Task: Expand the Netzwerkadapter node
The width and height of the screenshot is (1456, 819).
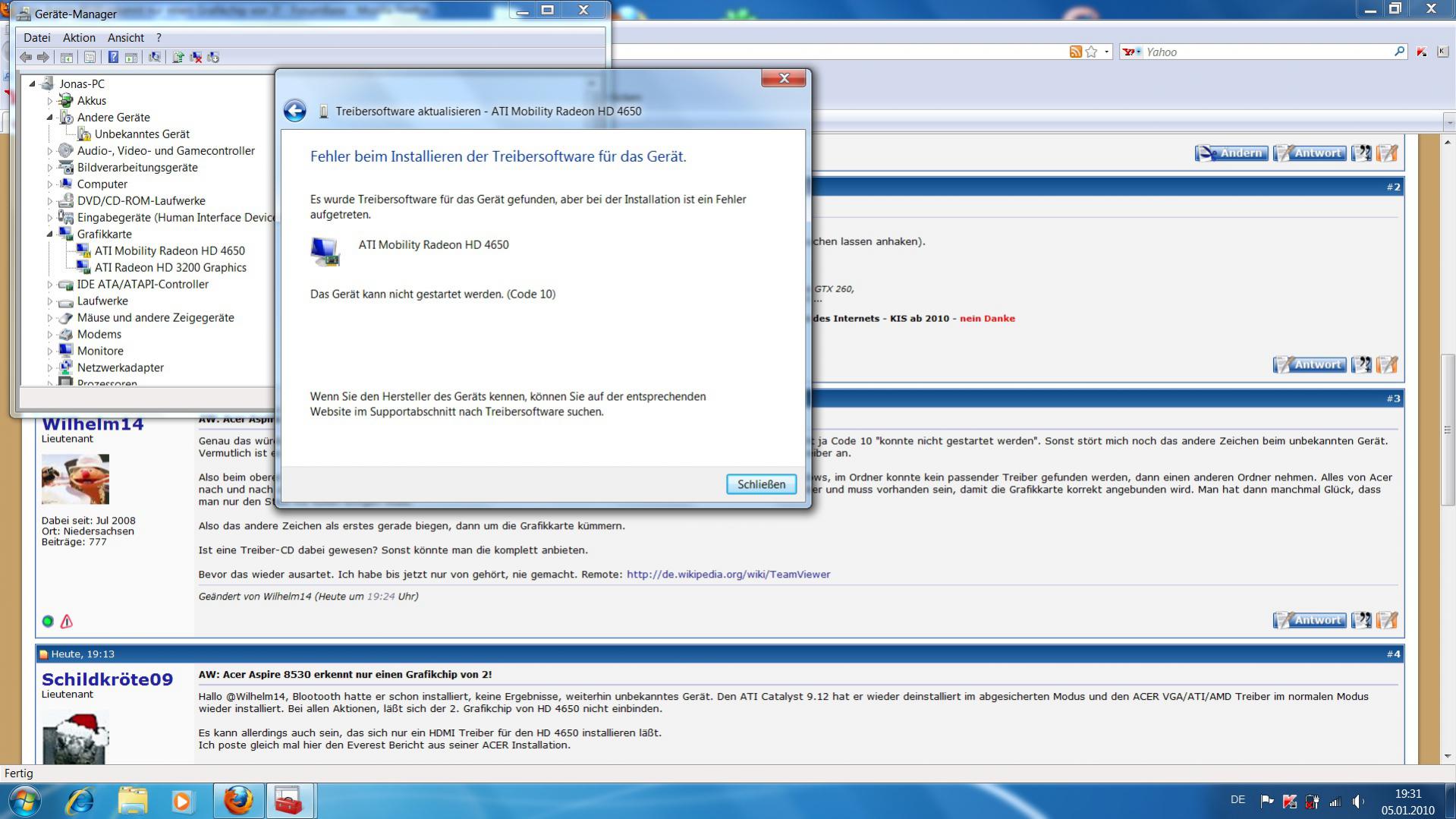Action: click(x=50, y=368)
